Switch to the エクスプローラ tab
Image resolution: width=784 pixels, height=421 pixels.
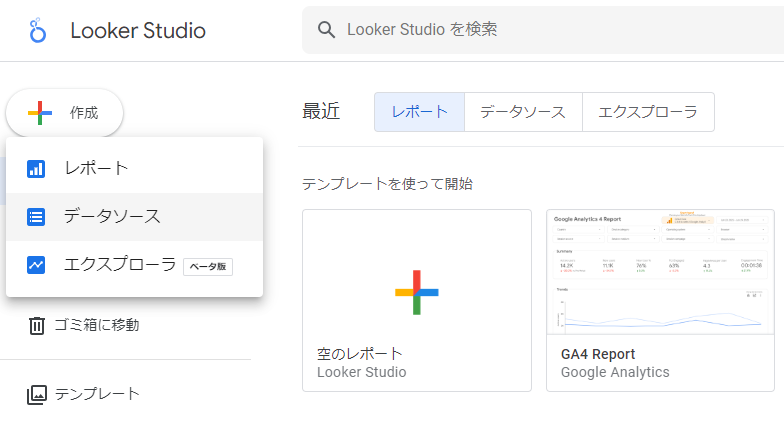click(x=648, y=112)
